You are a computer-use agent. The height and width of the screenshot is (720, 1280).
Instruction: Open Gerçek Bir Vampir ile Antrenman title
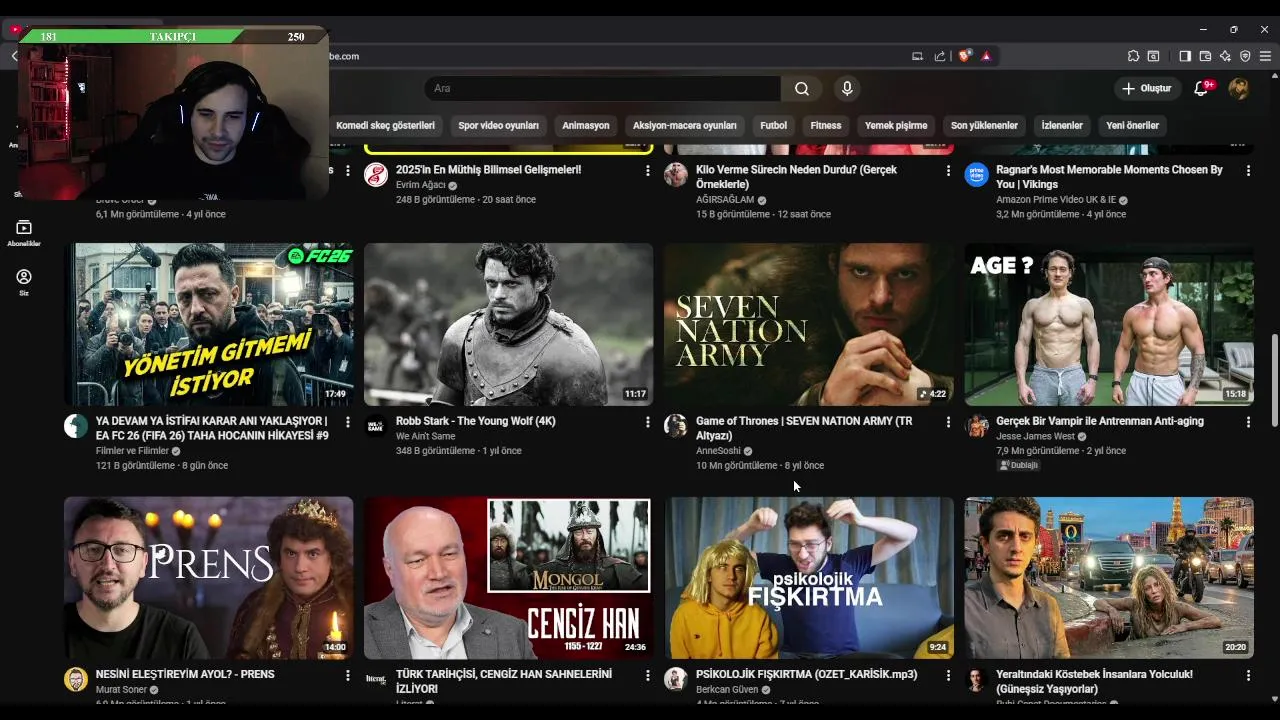coord(1100,421)
